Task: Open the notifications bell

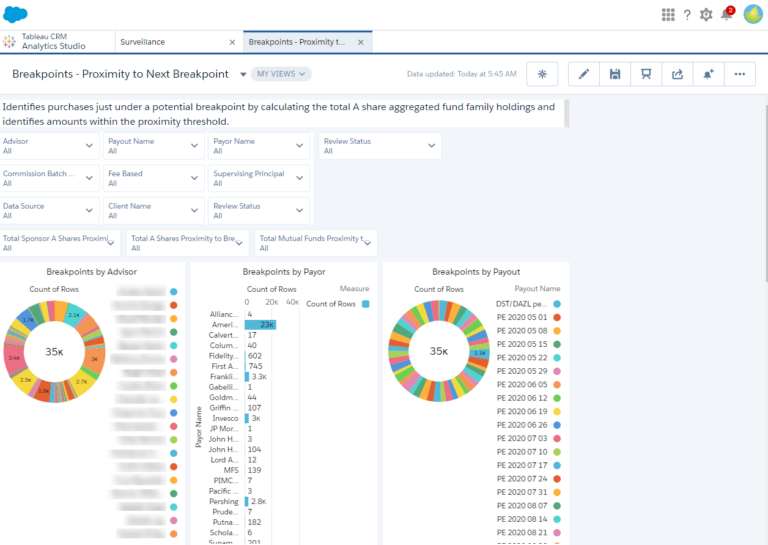Action: [727, 14]
